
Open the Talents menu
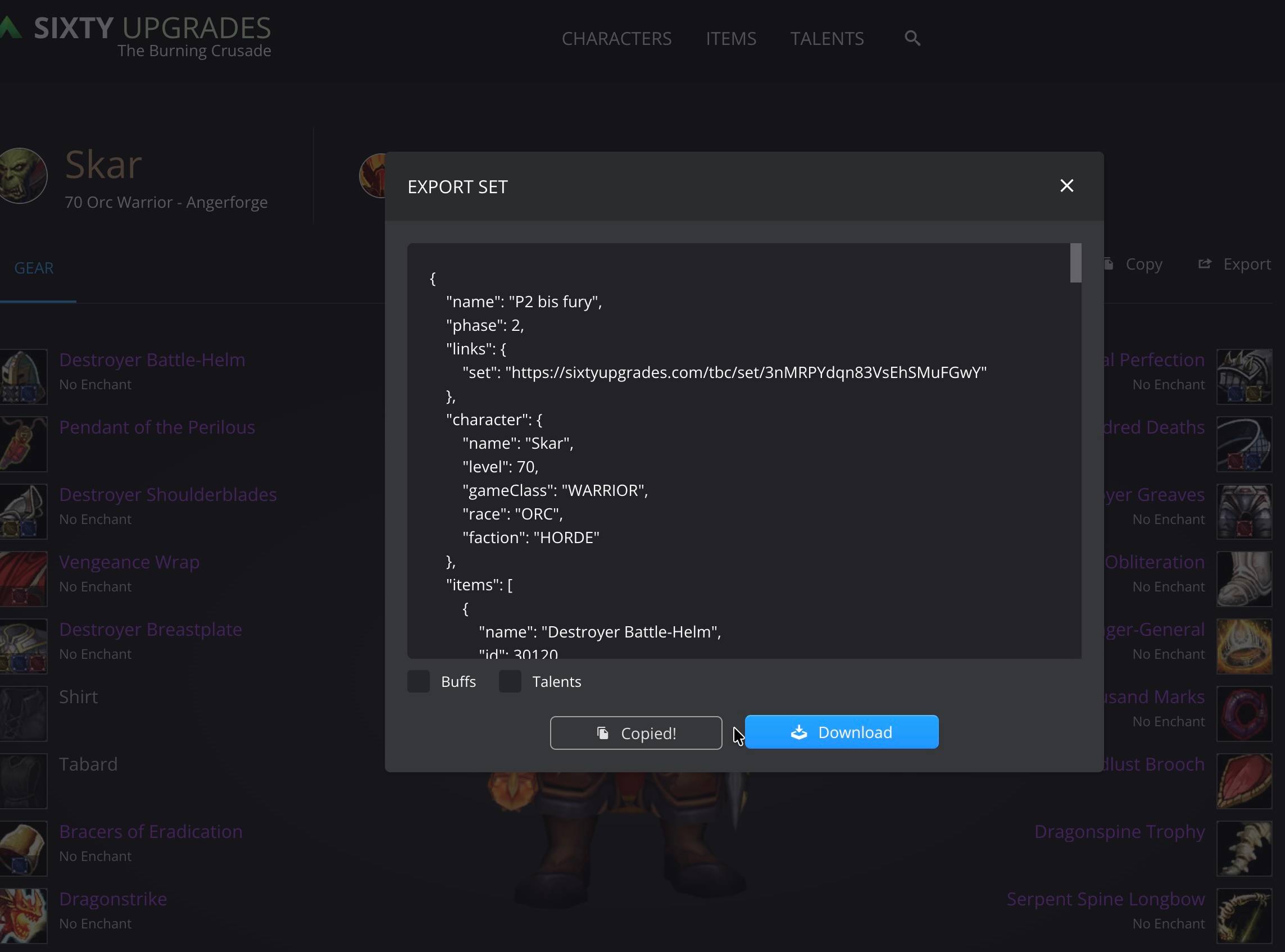pos(827,38)
